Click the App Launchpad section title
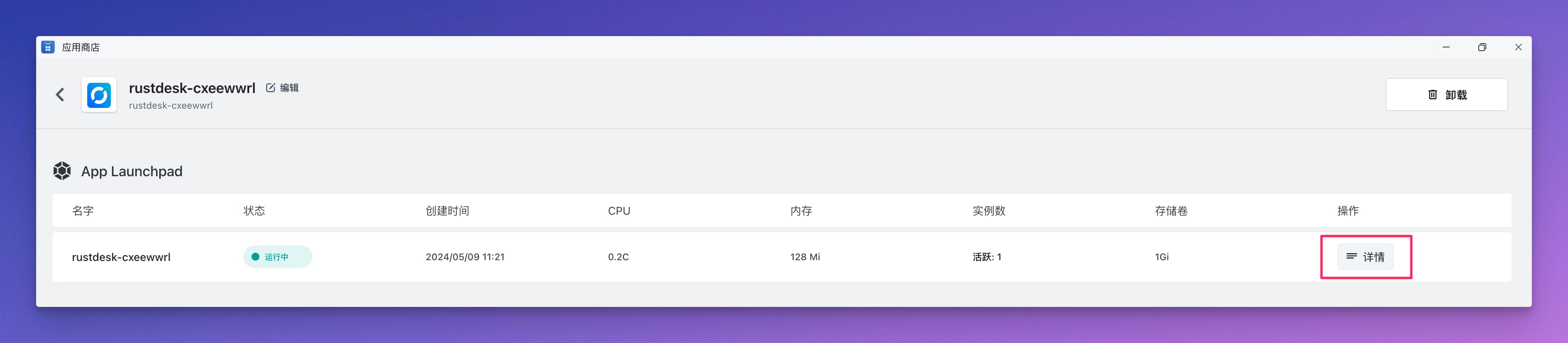 tap(132, 171)
